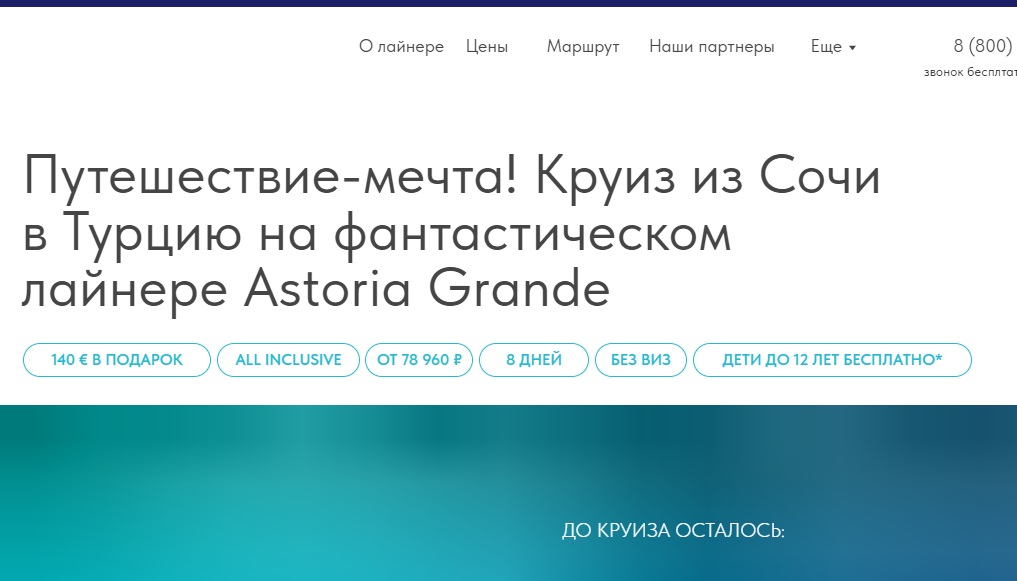This screenshot has height=581, width=1017.
Task: Open the Наши партнеры page
Action: pyautogui.click(x=711, y=47)
